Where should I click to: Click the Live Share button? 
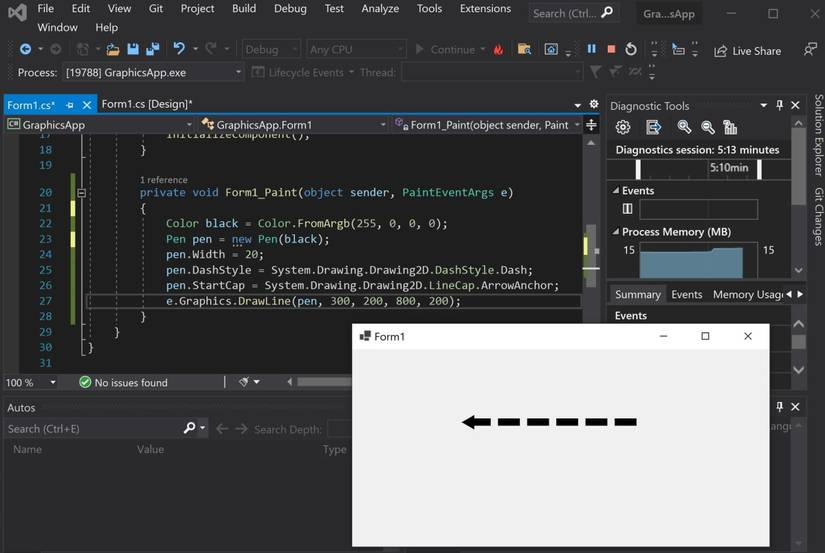tap(747, 51)
